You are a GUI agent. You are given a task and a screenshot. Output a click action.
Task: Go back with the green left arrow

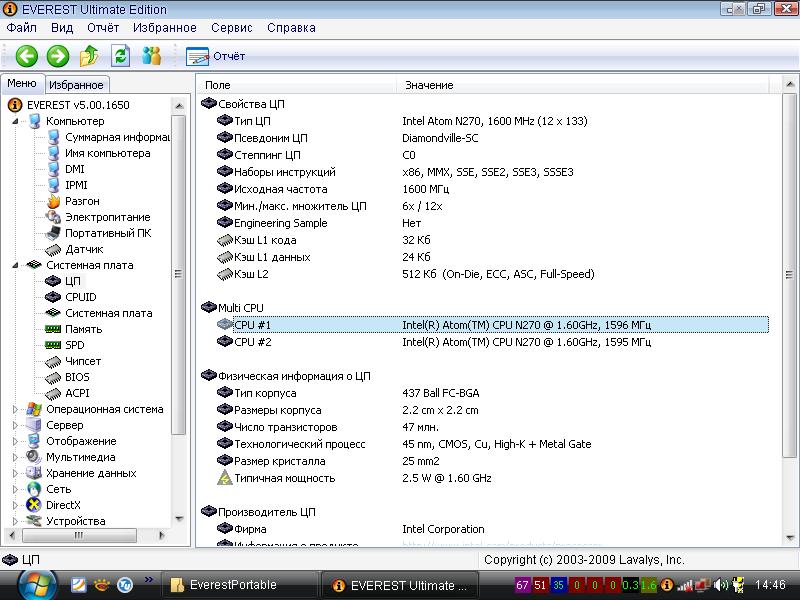(x=27, y=56)
